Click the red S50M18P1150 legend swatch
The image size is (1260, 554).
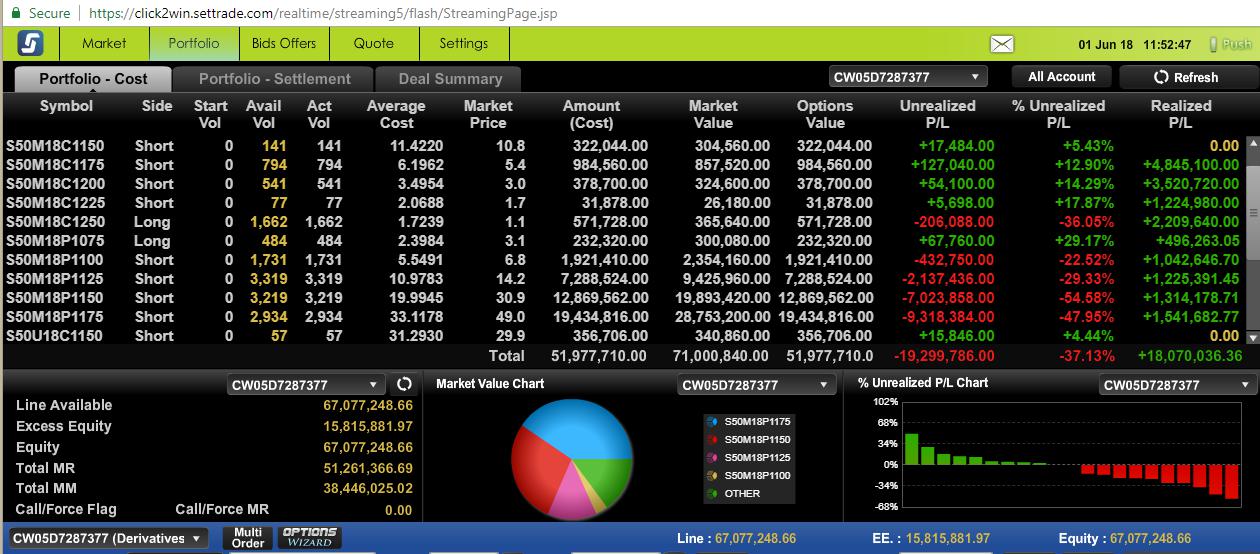pos(712,440)
